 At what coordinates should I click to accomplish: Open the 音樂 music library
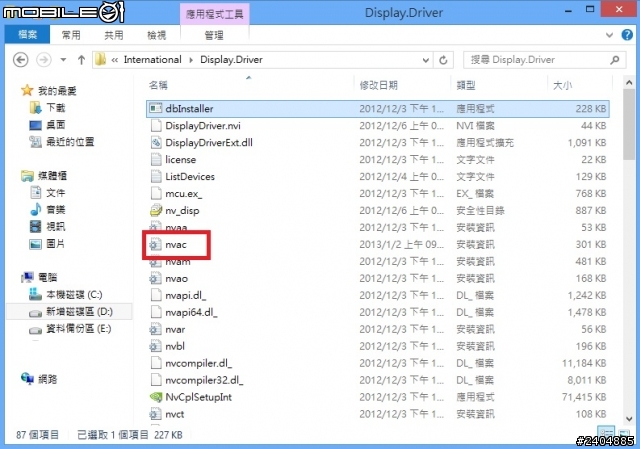[56, 210]
